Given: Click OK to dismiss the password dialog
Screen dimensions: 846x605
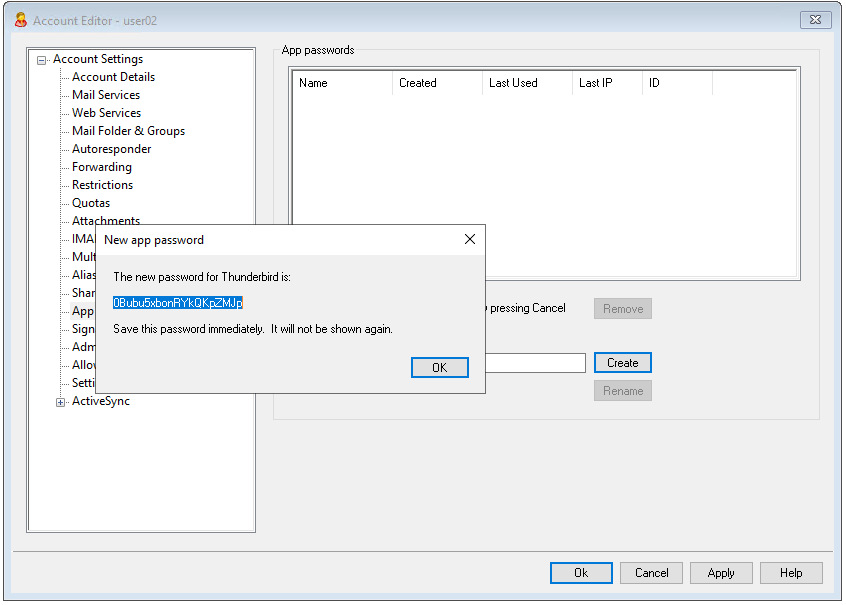Looking at the screenshot, I should point(439,367).
